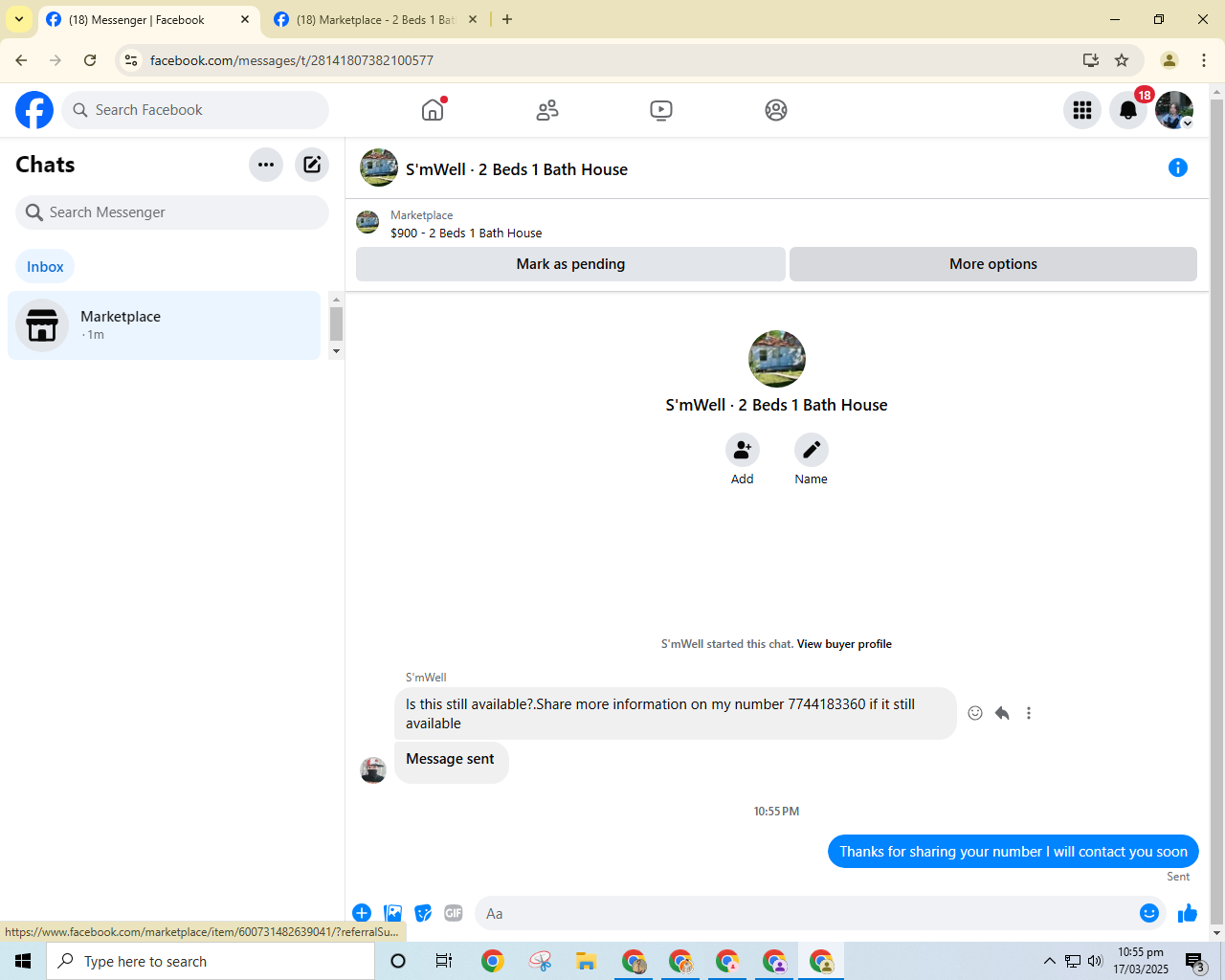Click the Facebook logo icon
The height and width of the screenshot is (980, 1225).
(x=34, y=110)
